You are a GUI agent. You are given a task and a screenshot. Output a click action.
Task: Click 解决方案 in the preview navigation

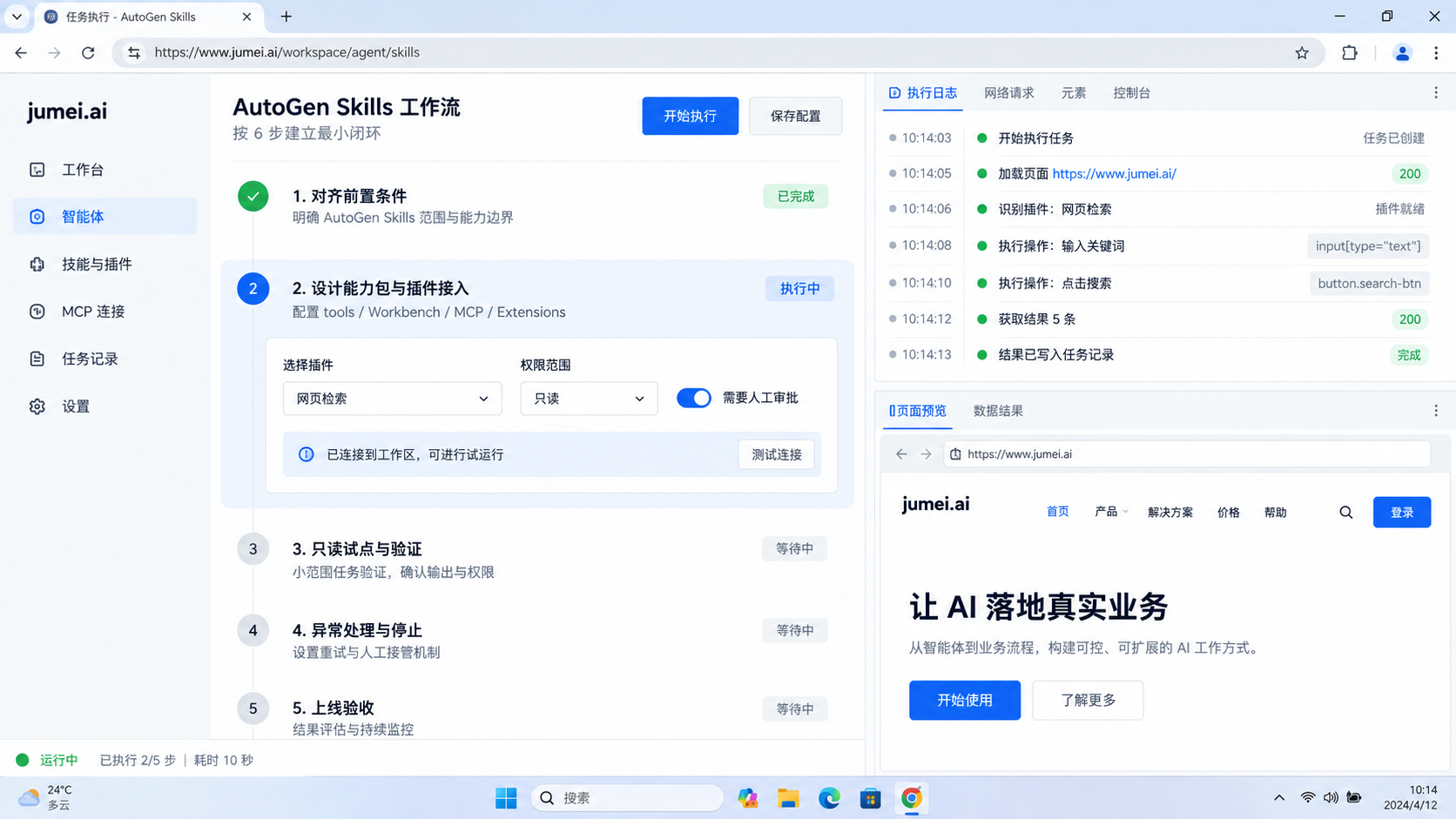pos(1170,513)
